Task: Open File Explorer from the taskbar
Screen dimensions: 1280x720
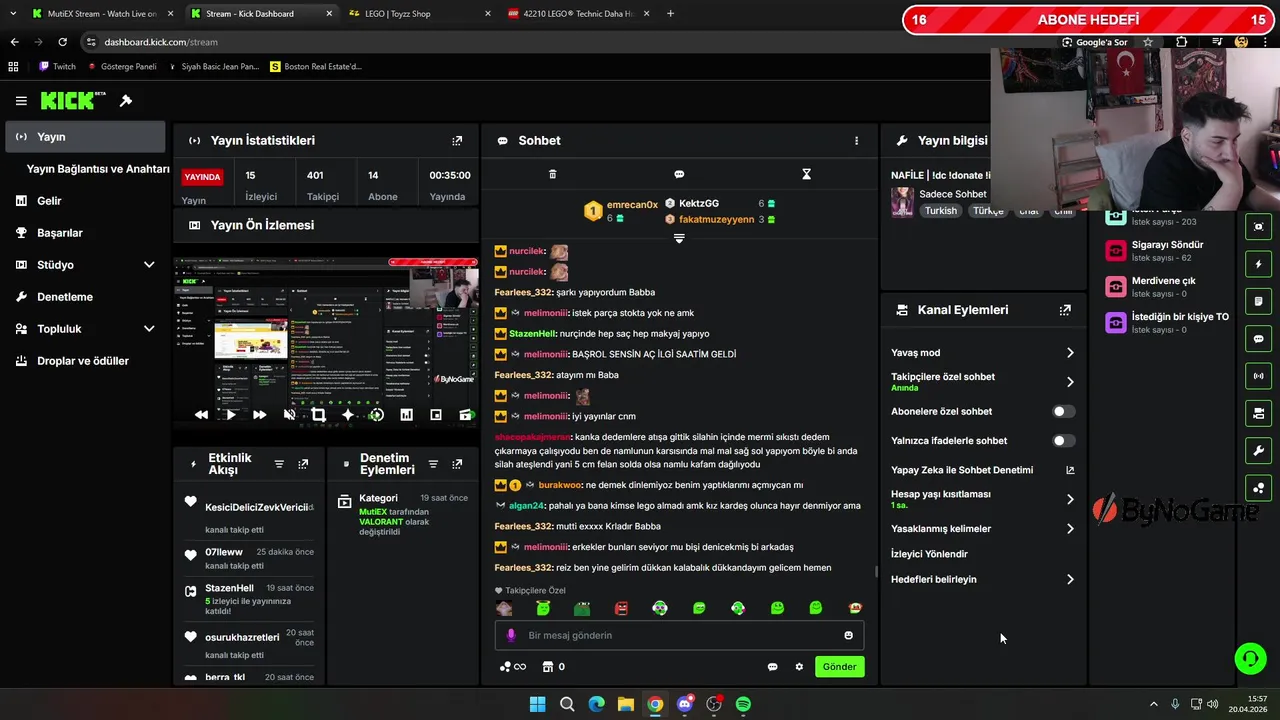Action: 625,704
